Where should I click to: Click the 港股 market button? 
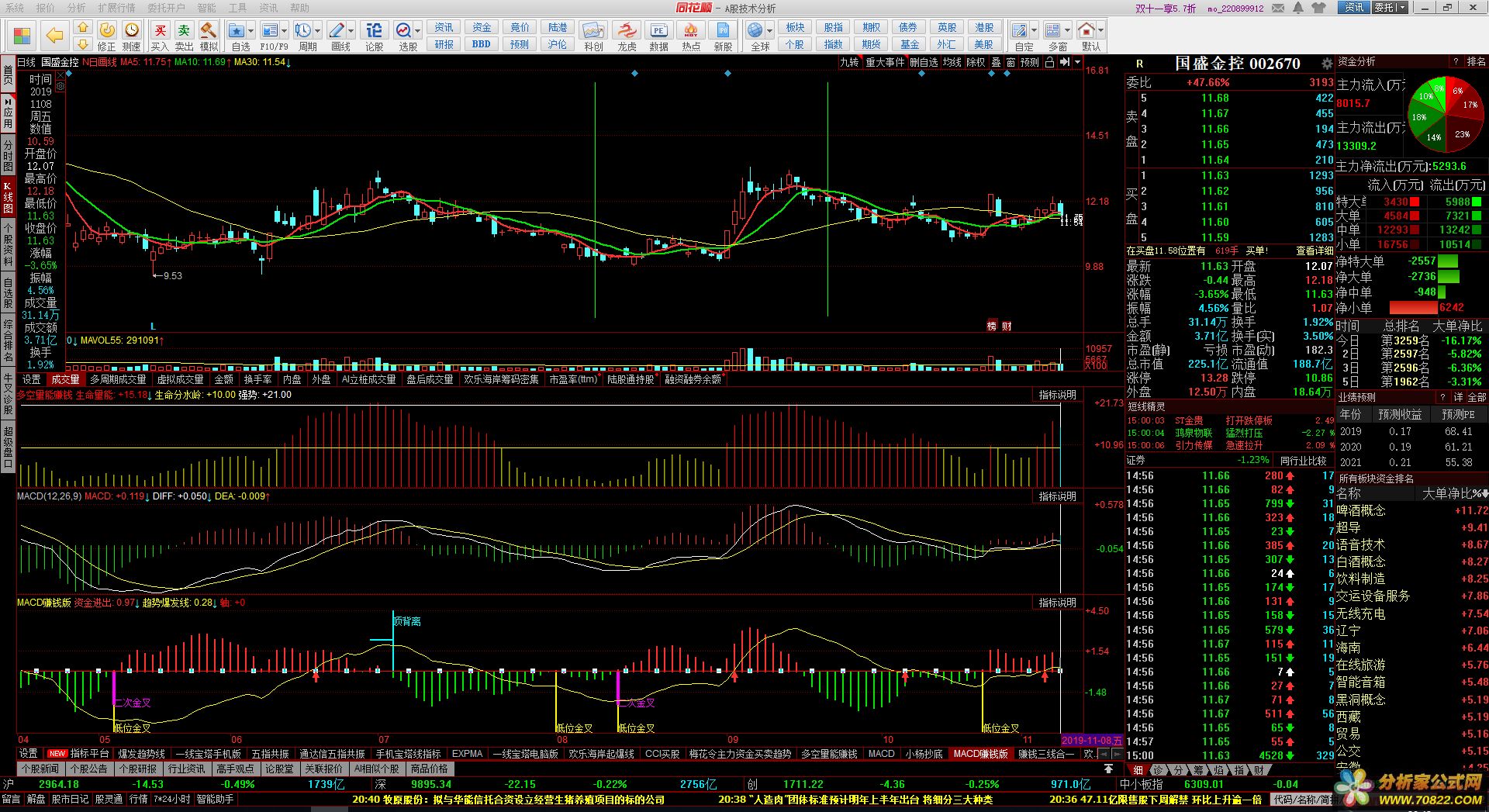[x=984, y=27]
